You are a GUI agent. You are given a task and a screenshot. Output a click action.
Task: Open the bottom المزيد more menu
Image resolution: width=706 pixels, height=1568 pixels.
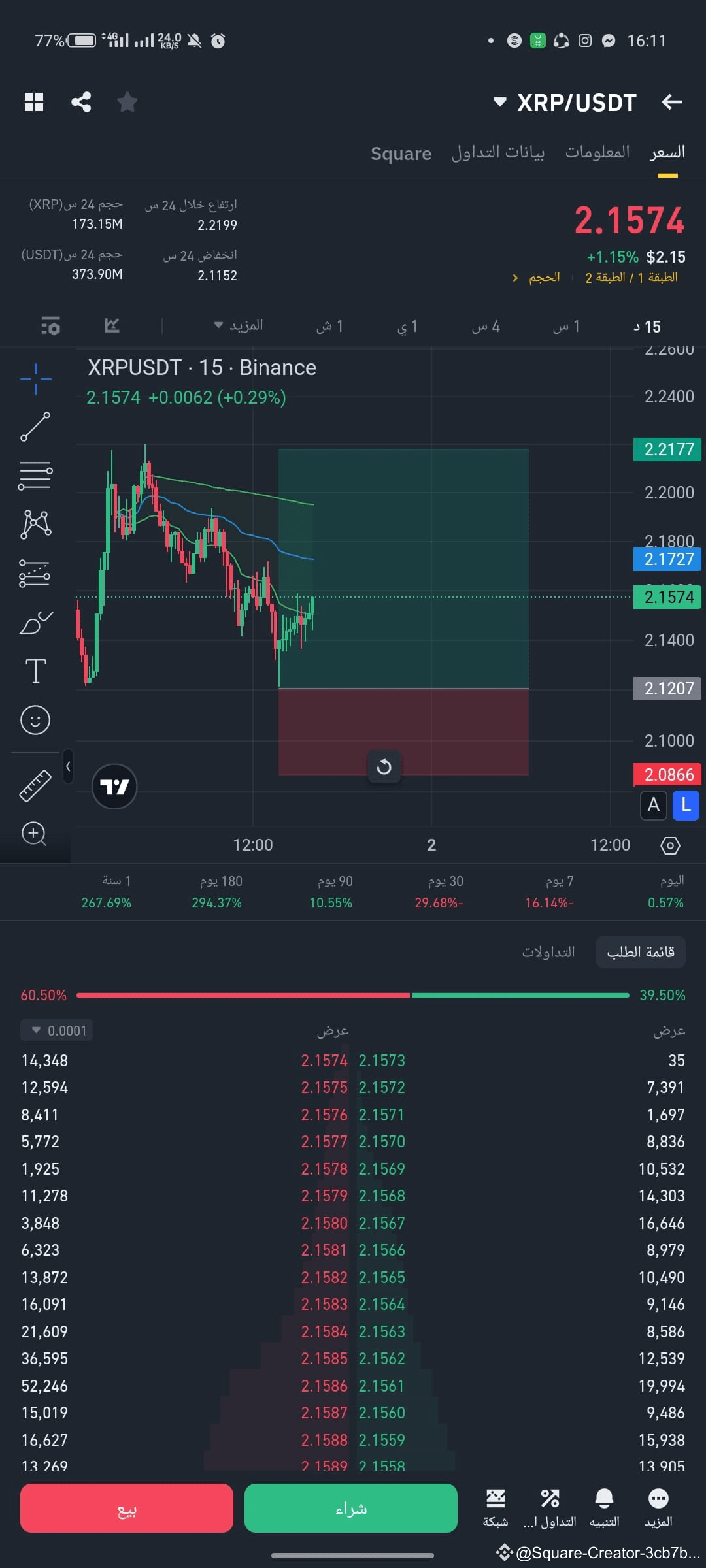[x=658, y=1508]
